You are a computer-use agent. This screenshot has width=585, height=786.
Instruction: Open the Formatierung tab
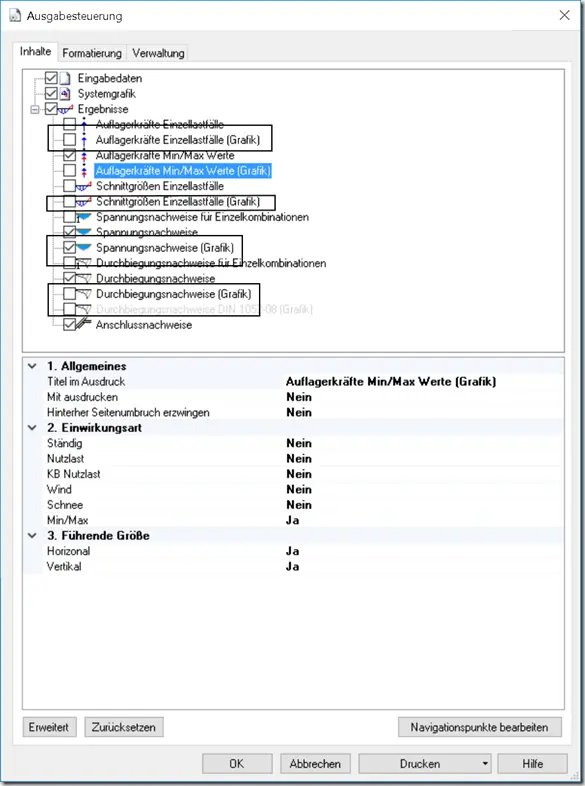(x=92, y=53)
